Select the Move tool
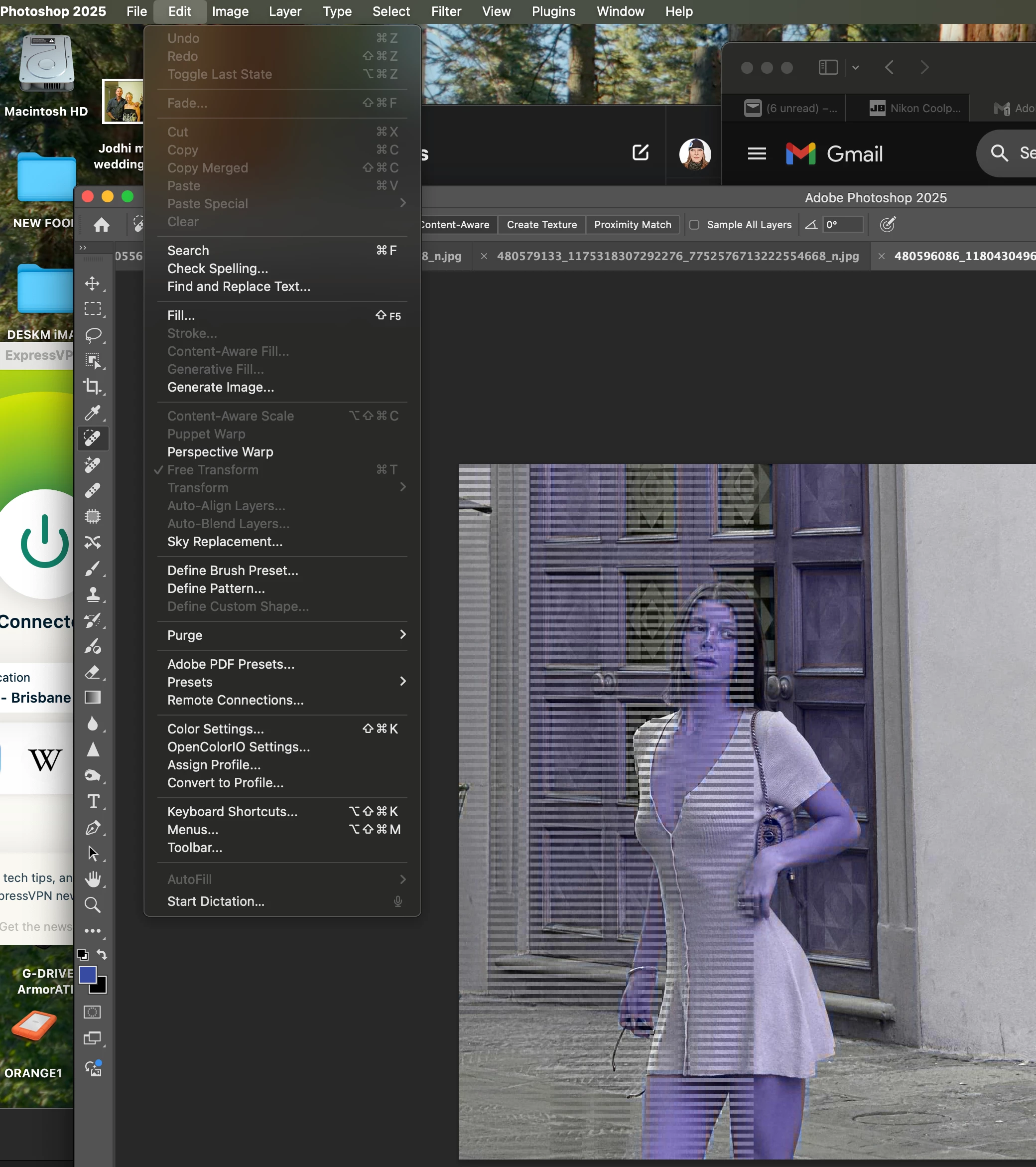This screenshot has height=1167, width=1036. pyautogui.click(x=93, y=284)
